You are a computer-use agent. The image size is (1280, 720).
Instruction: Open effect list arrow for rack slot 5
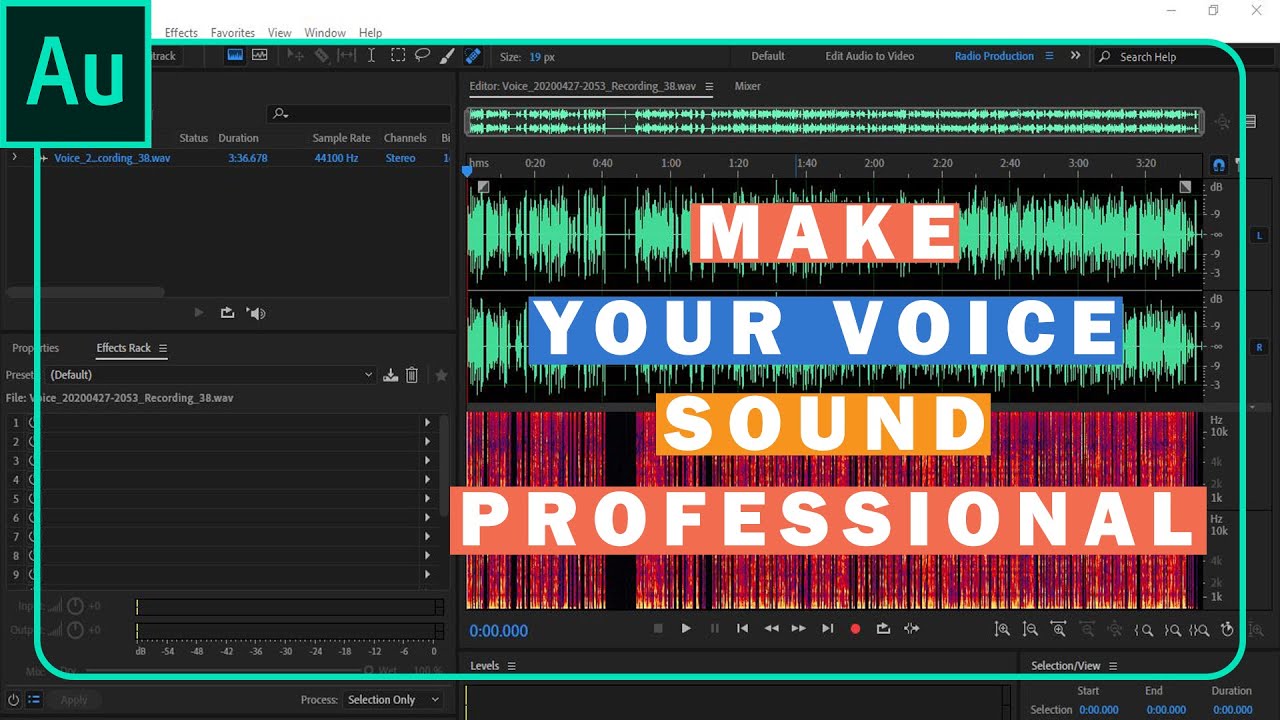[x=428, y=499]
